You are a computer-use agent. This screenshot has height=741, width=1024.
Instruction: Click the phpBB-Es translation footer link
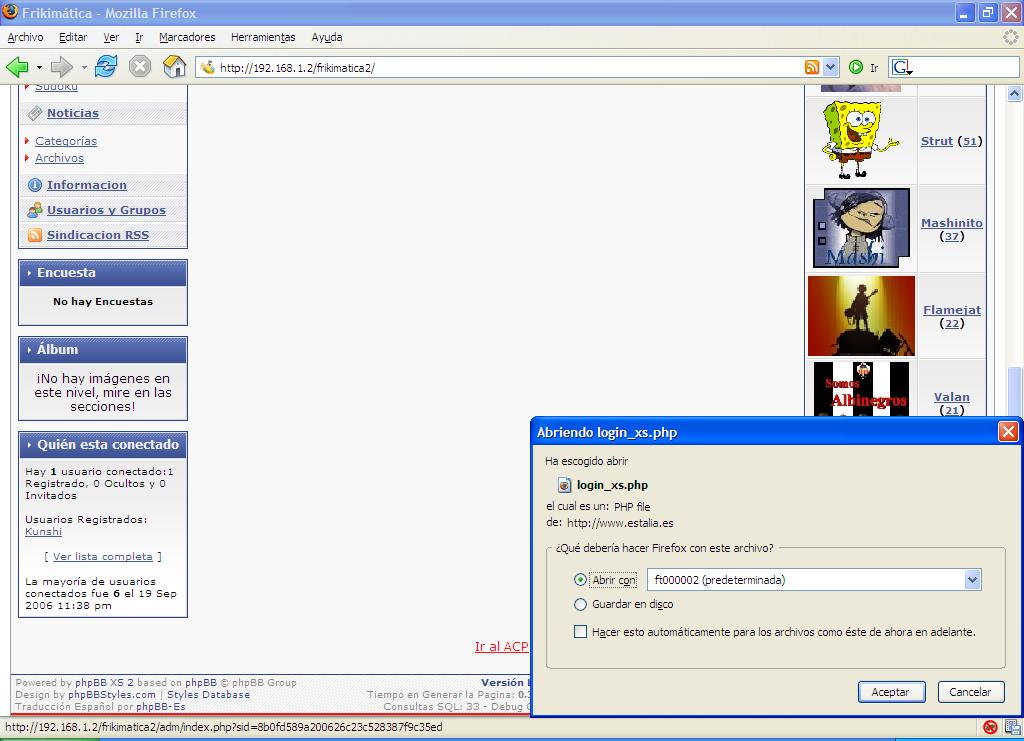click(x=161, y=706)
